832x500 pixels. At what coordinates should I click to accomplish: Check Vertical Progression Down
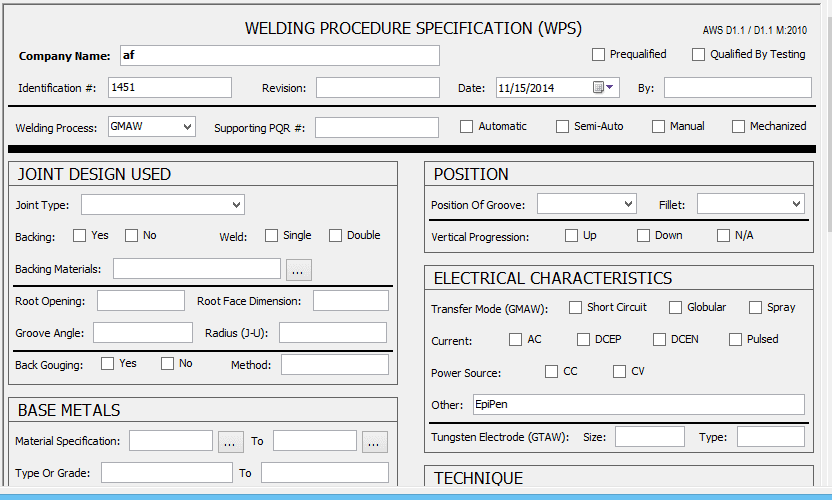pyautogui.click(x=643, y=236)
